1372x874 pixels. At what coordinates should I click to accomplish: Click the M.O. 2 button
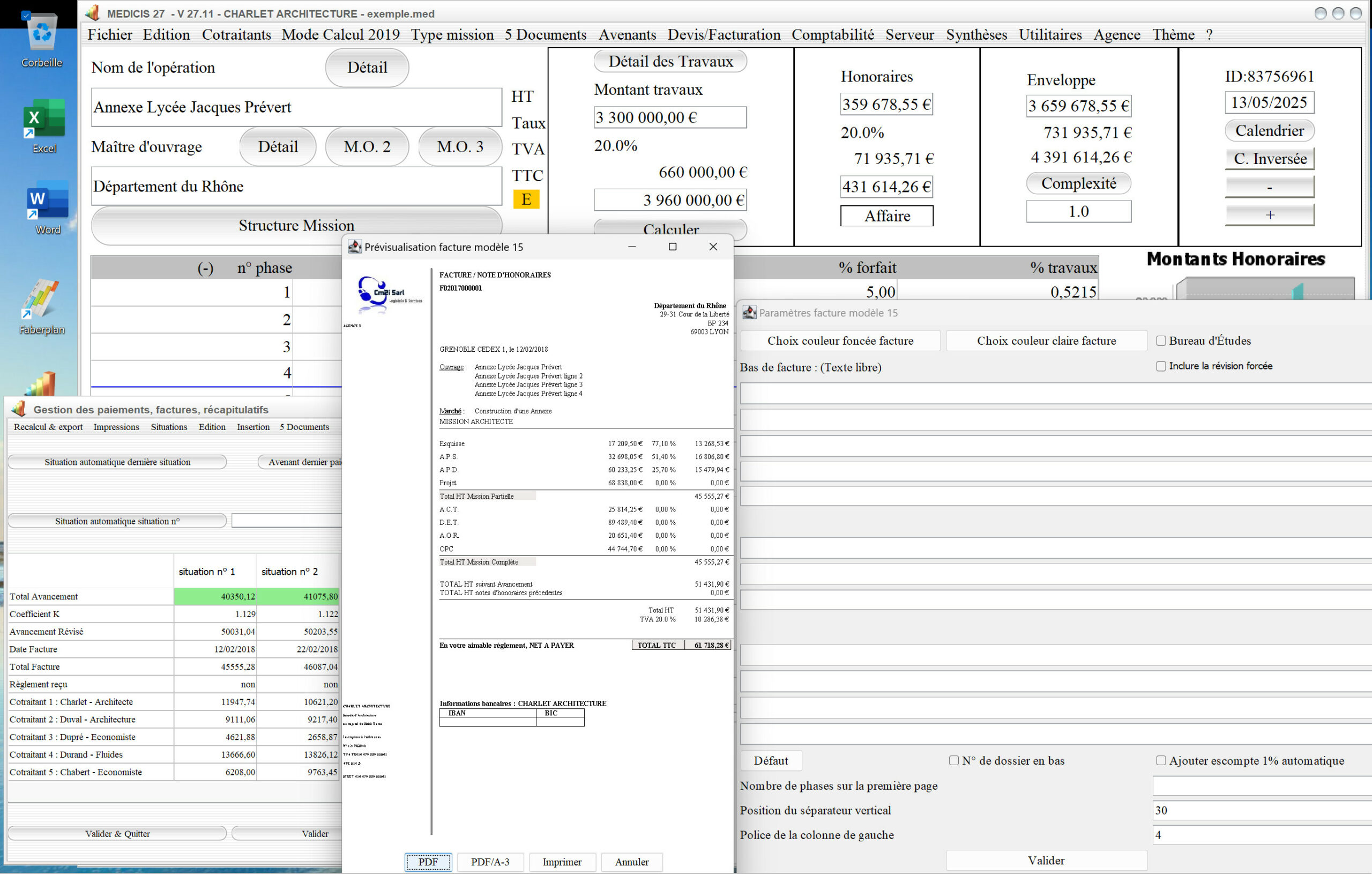click(367, 146)
